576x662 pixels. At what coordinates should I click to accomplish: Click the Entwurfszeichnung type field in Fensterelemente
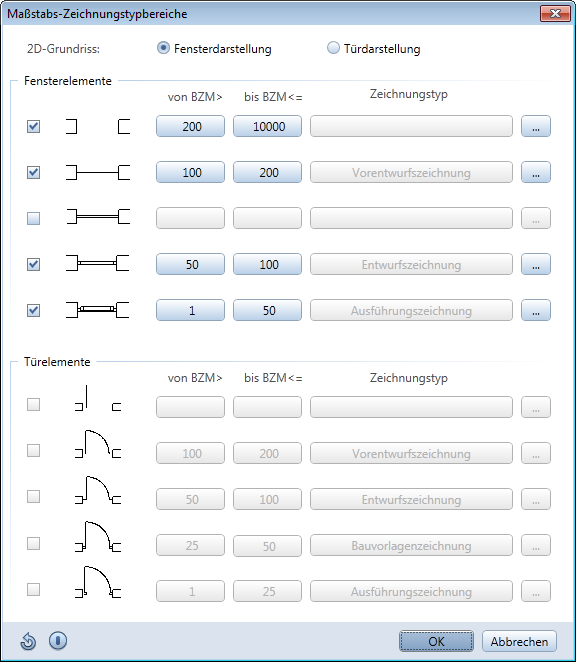411,264
